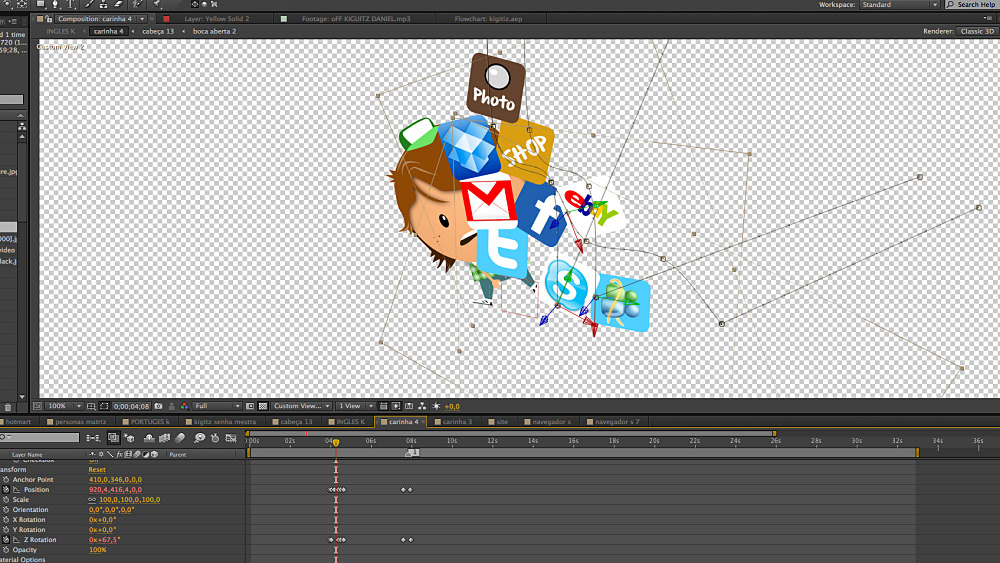Open the Composition Flowchart icon

click(x=422, y=406)
